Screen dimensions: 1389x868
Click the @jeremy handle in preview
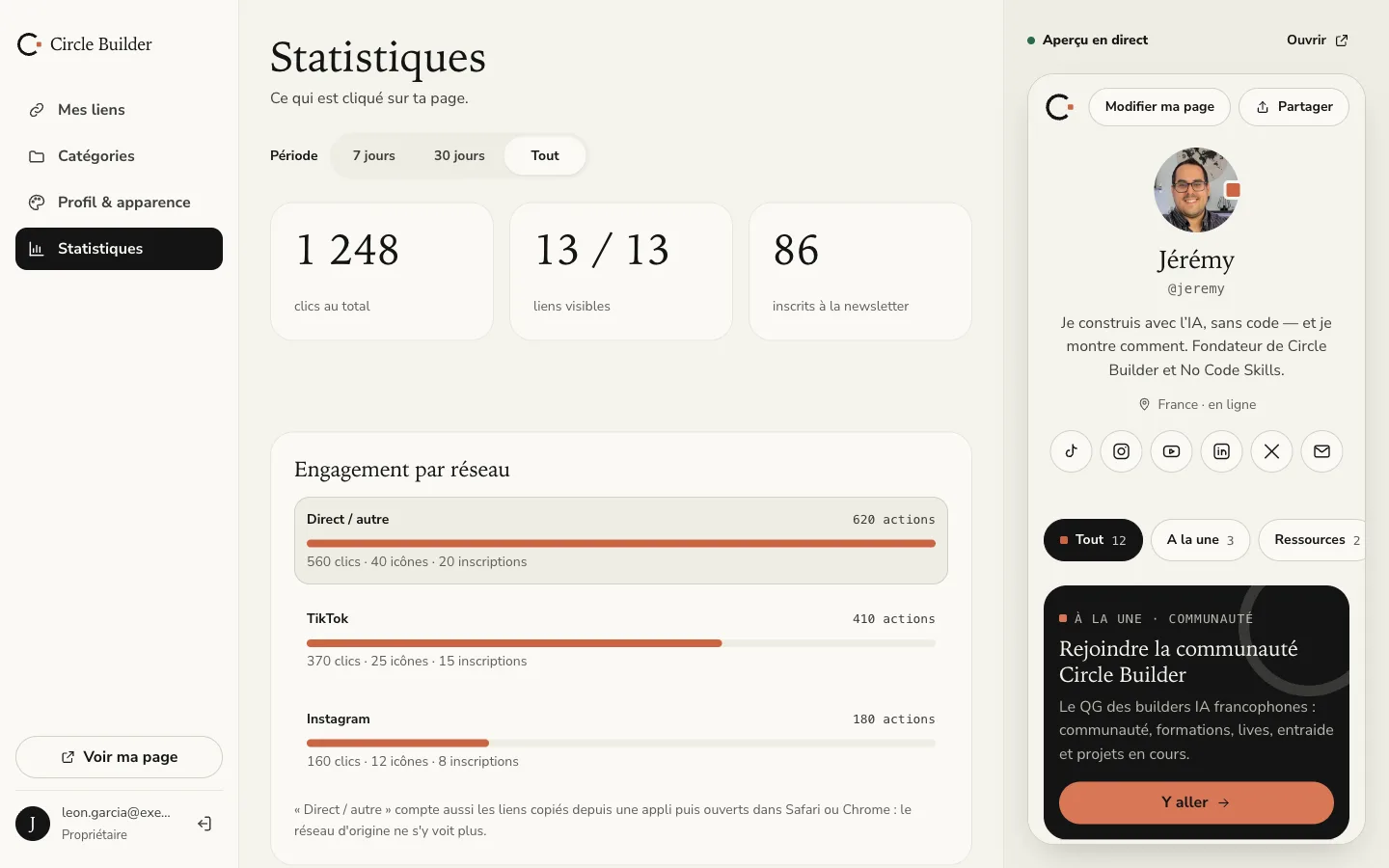pos(1196,288)
